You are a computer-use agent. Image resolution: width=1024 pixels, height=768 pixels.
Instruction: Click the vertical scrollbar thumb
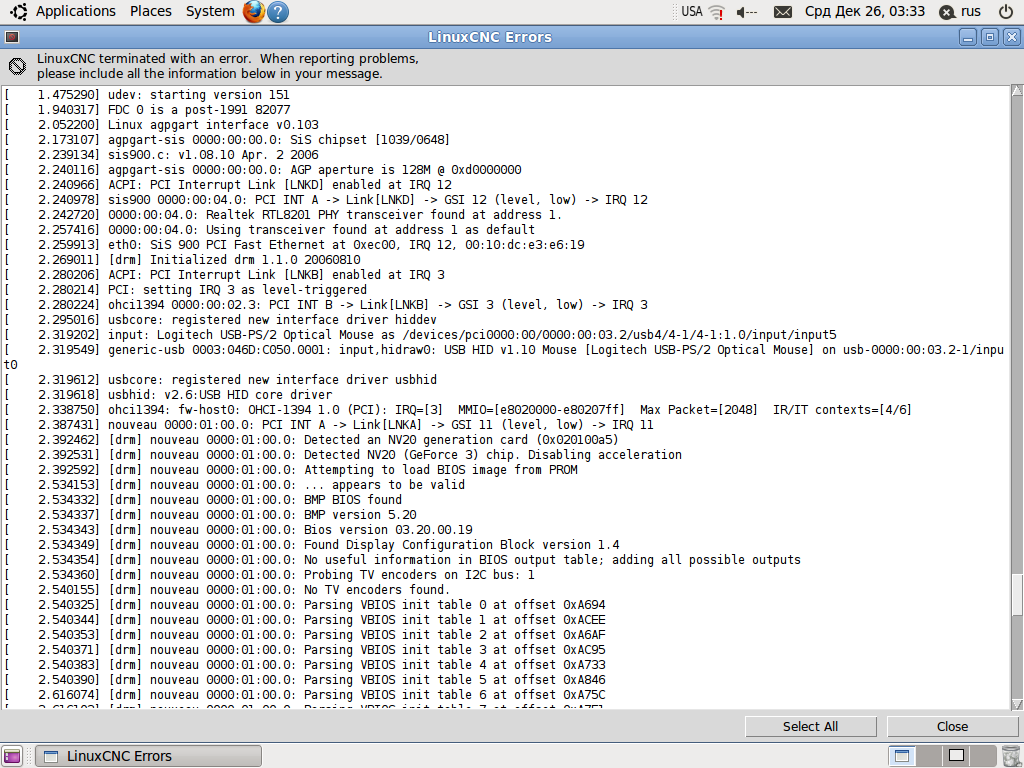[x=1017, y=594]
